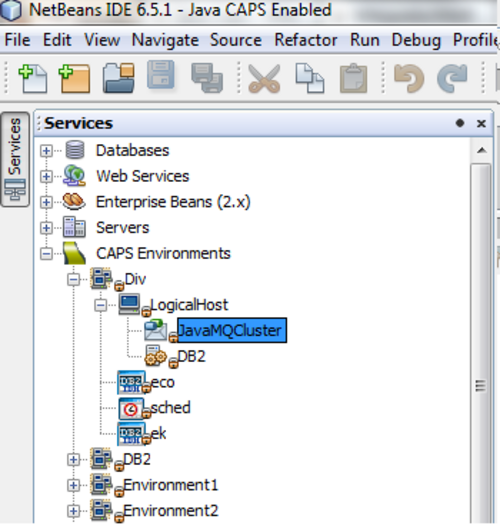Click the Div environment icon
Screen dimensions: 500x529
tap(102, 279)
